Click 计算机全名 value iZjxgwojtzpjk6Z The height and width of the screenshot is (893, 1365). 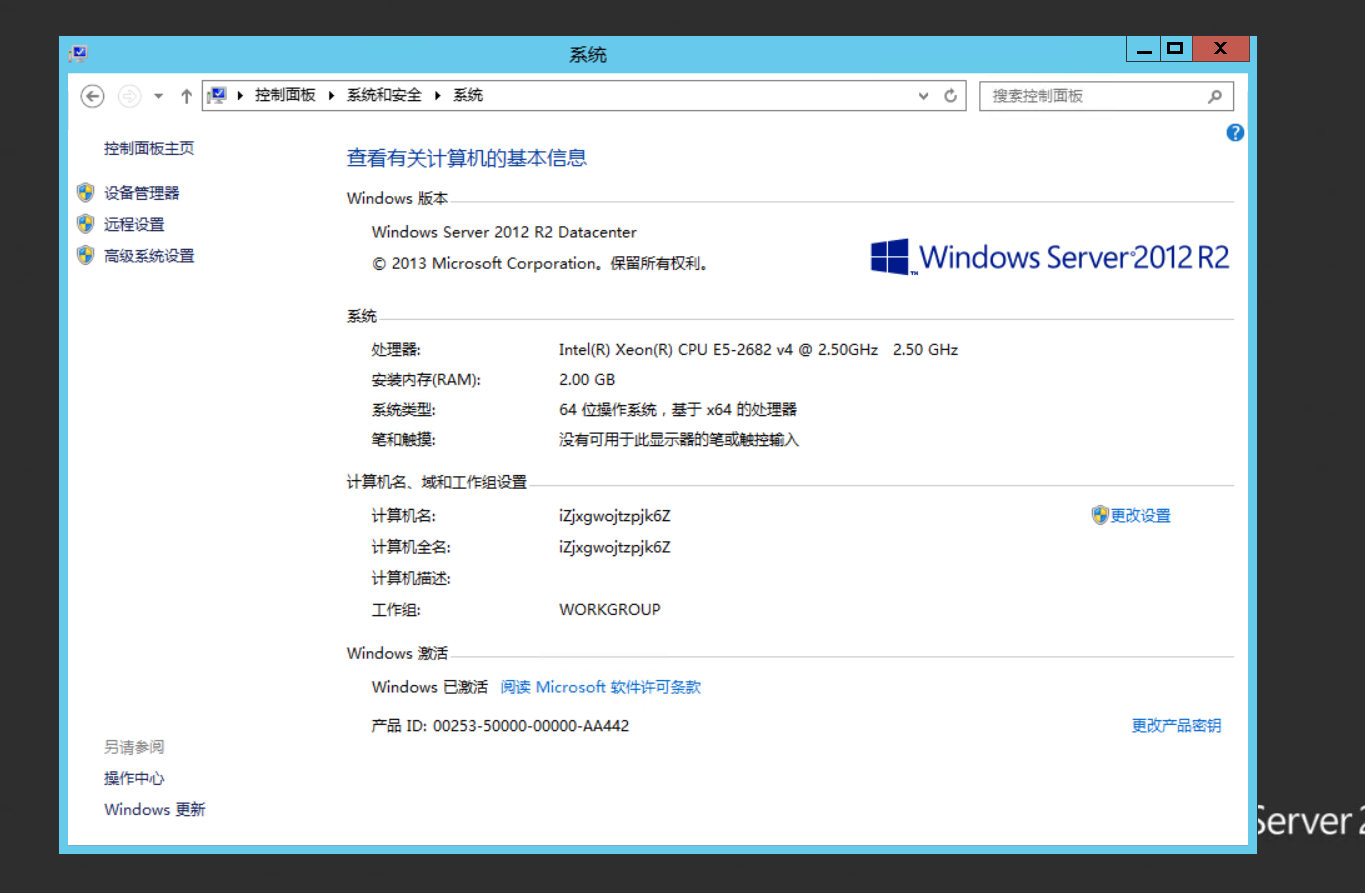tap(615, 548)
